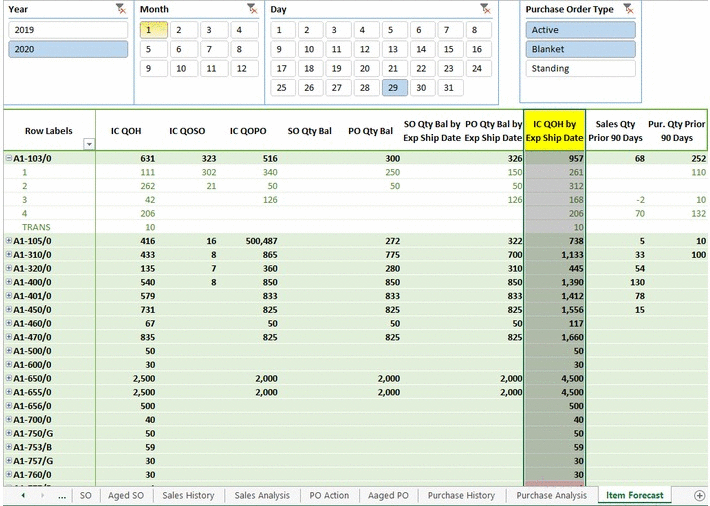The image size is (710, 506).
Task: Open the PO Action sheet tab
Action: pos(329,496)
